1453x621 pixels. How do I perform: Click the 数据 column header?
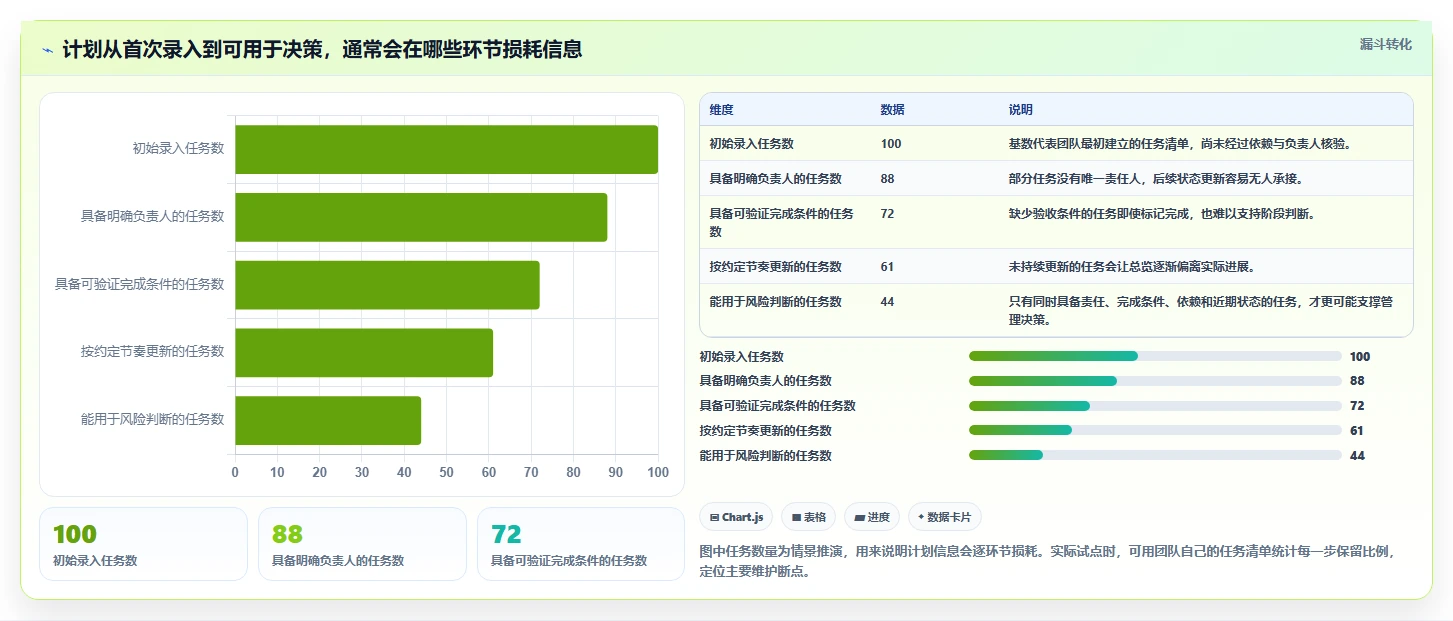click(892, 110)
